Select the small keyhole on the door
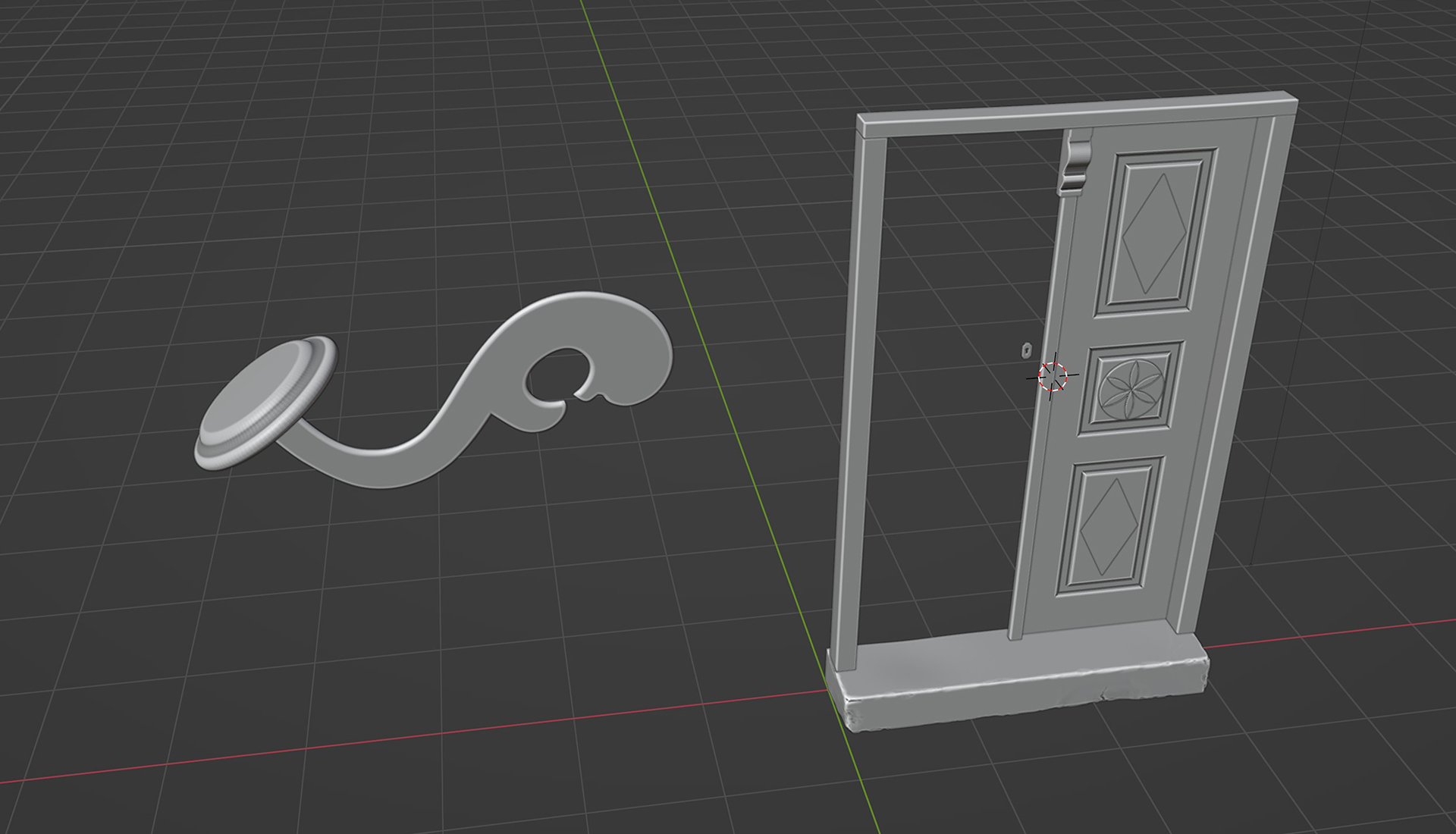Screen dimensions: 1456x834 coord(1026,351)
